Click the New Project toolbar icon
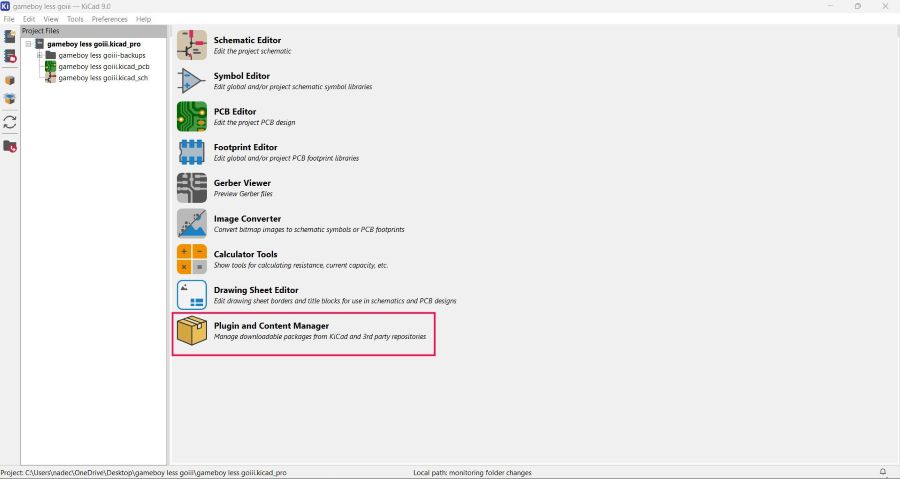Viewport: 900px width, 479px height. pos(10,36)
